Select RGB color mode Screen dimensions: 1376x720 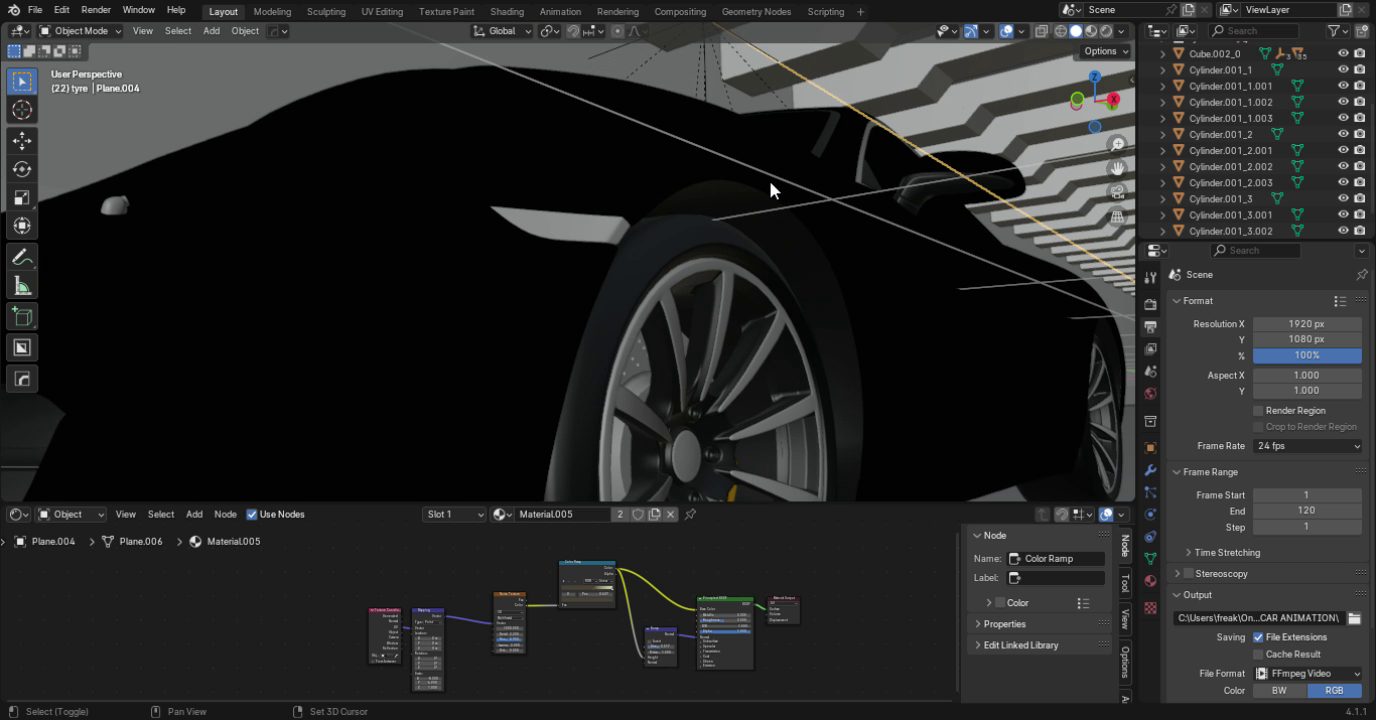(x=1335, y=691)
